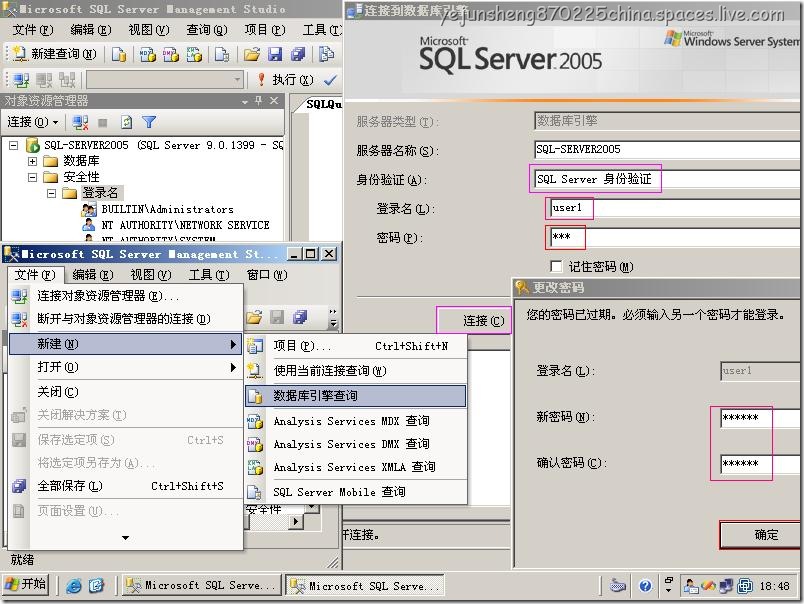Click the New Query (新建查询) toolbar button
The width and height of the screenshot is (804, 604).
pos(54,54)
